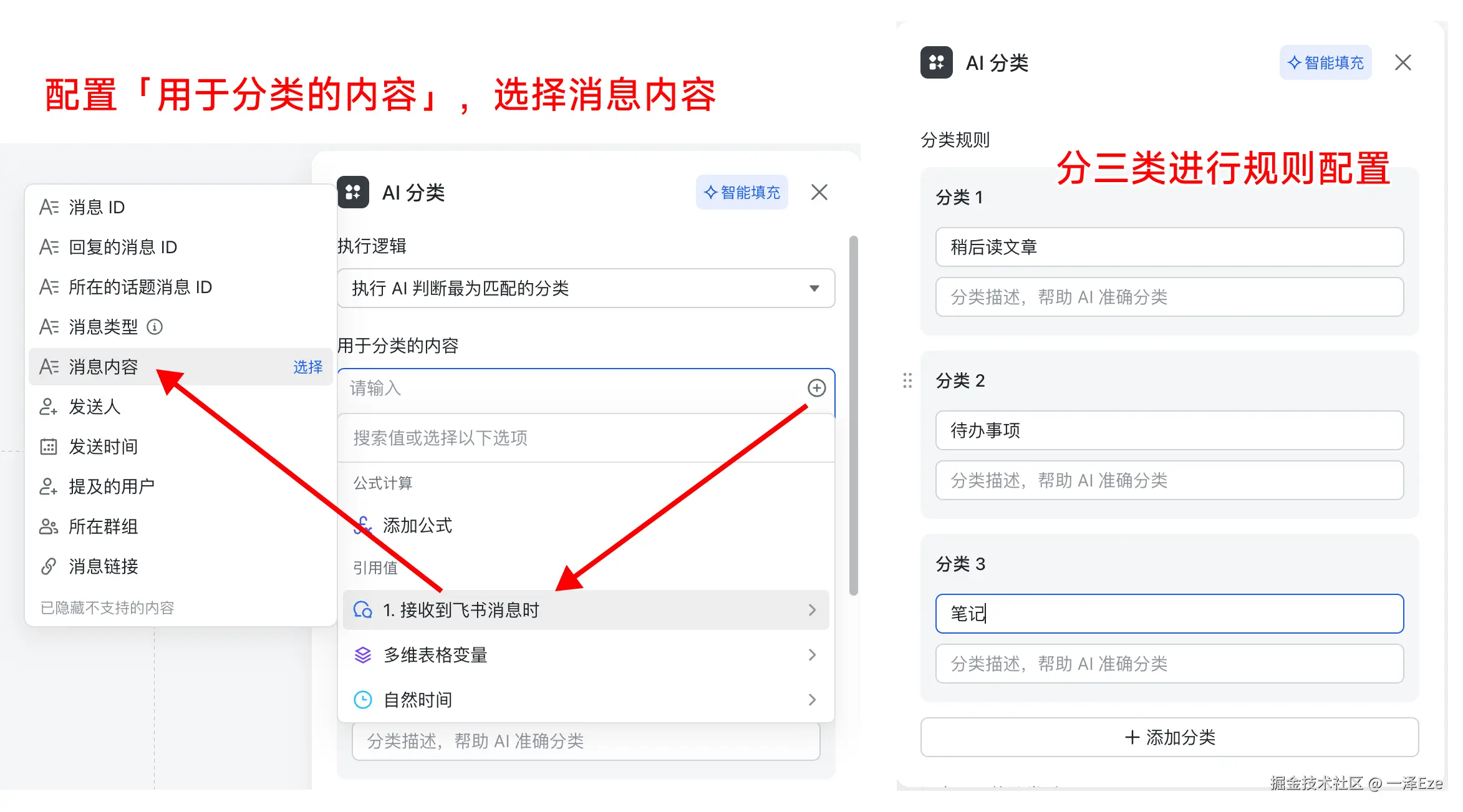Screen dimensions: 1463x812
Task: Click the 多维表格变量 layers icon
Action: click(x=362, y=655)
